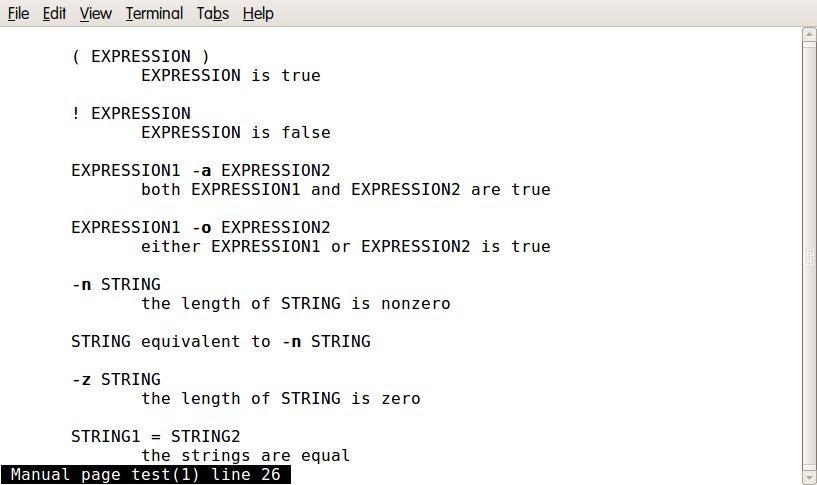This screenshot has width=817, height=485.
Task: Click the '-z STRING' line
Action: point(116,379)
